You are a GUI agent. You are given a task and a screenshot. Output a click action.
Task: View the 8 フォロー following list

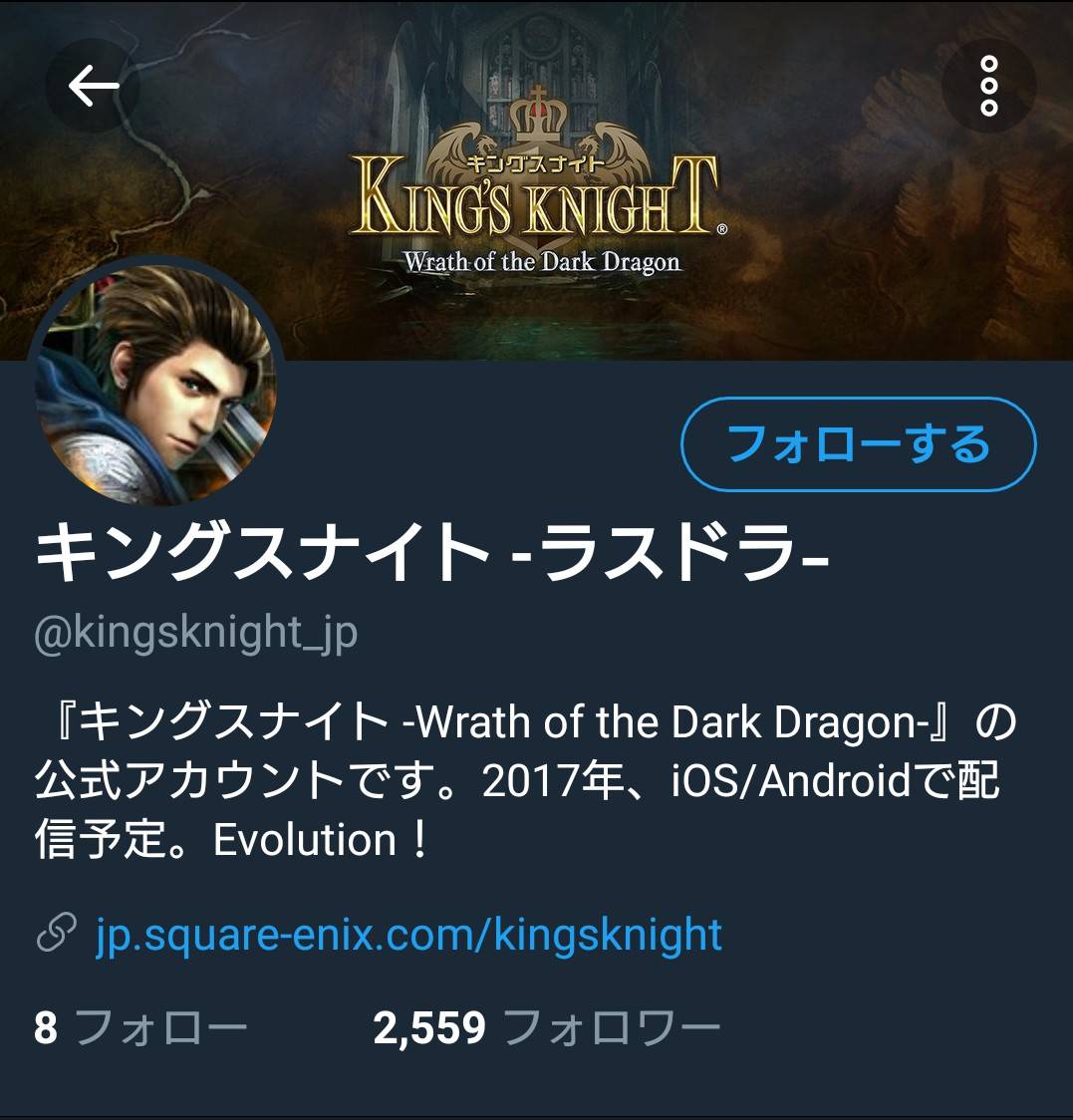(140, 1028)
